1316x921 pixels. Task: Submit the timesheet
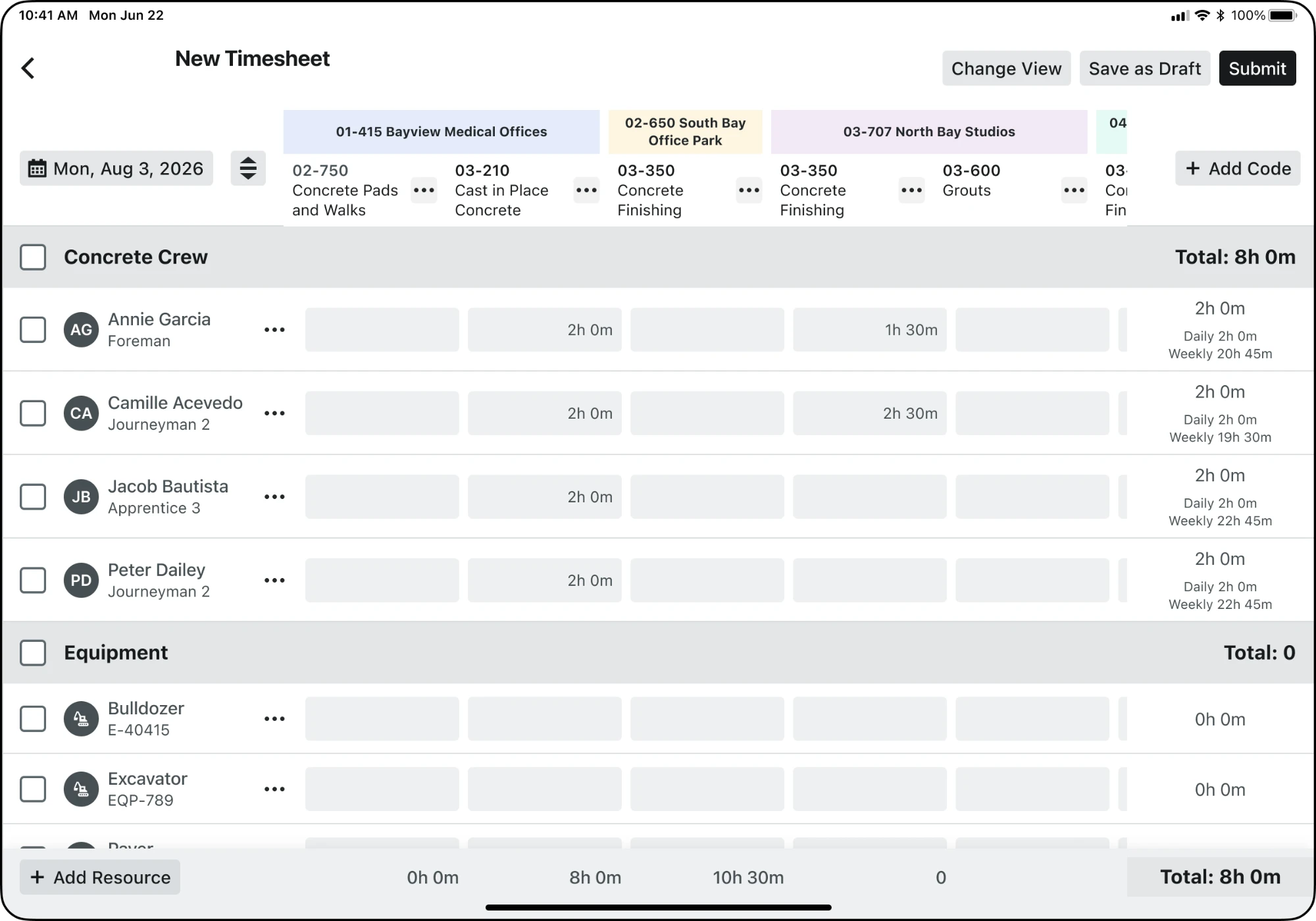tap(1257, 68)
